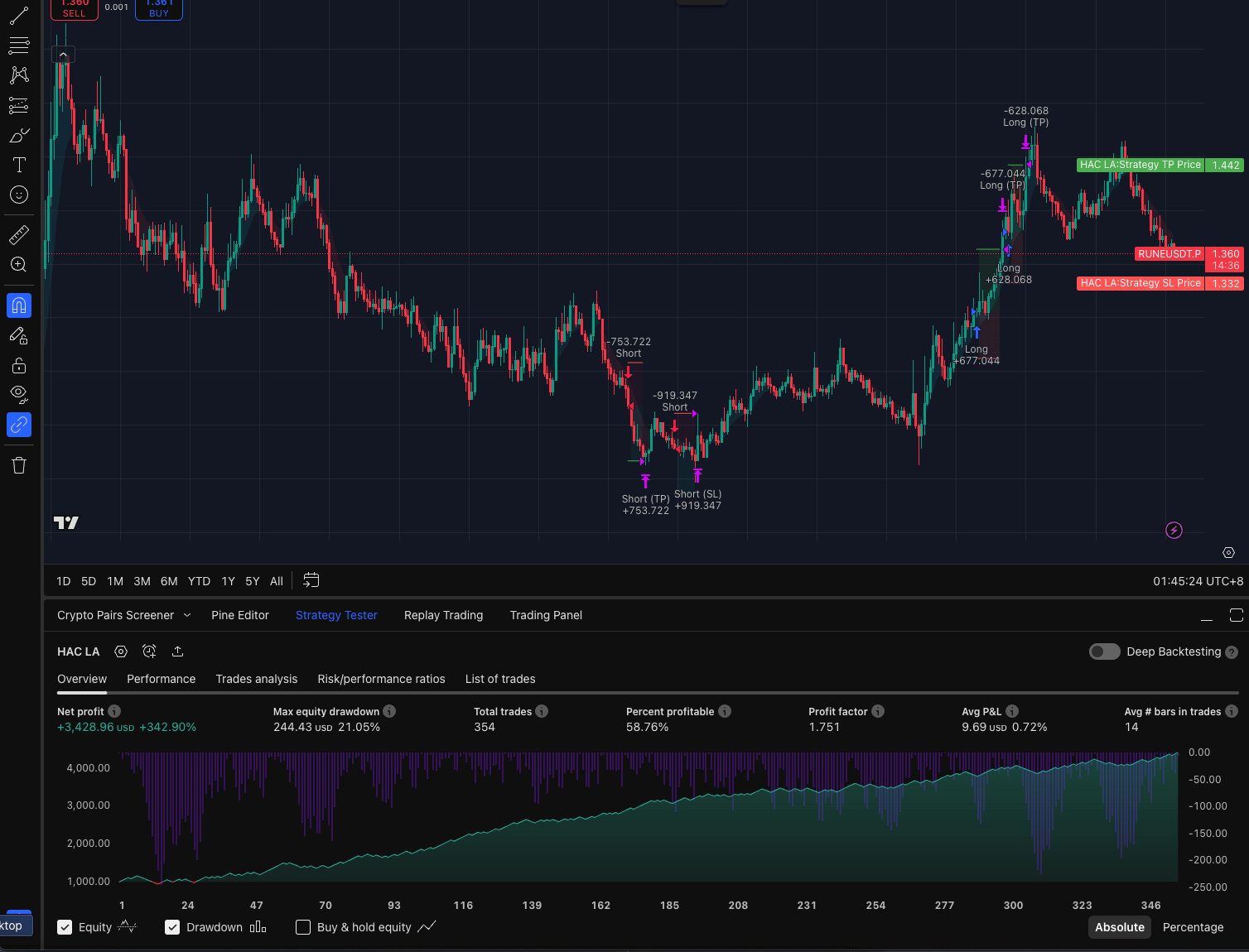The height and width of the screenshot is (952, 1249).
Task: Open the Pine Editor tab
Action: pyautogui.click(x=240, y=615)
